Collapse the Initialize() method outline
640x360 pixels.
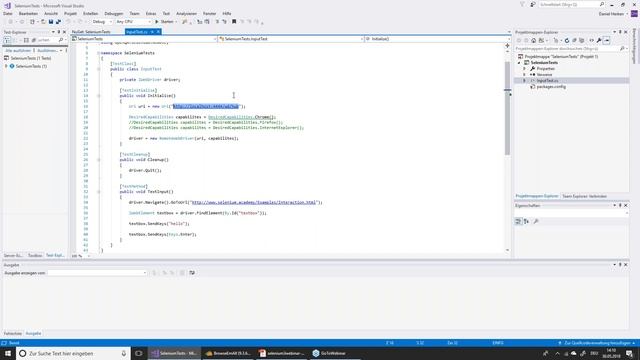coord(98,96)
